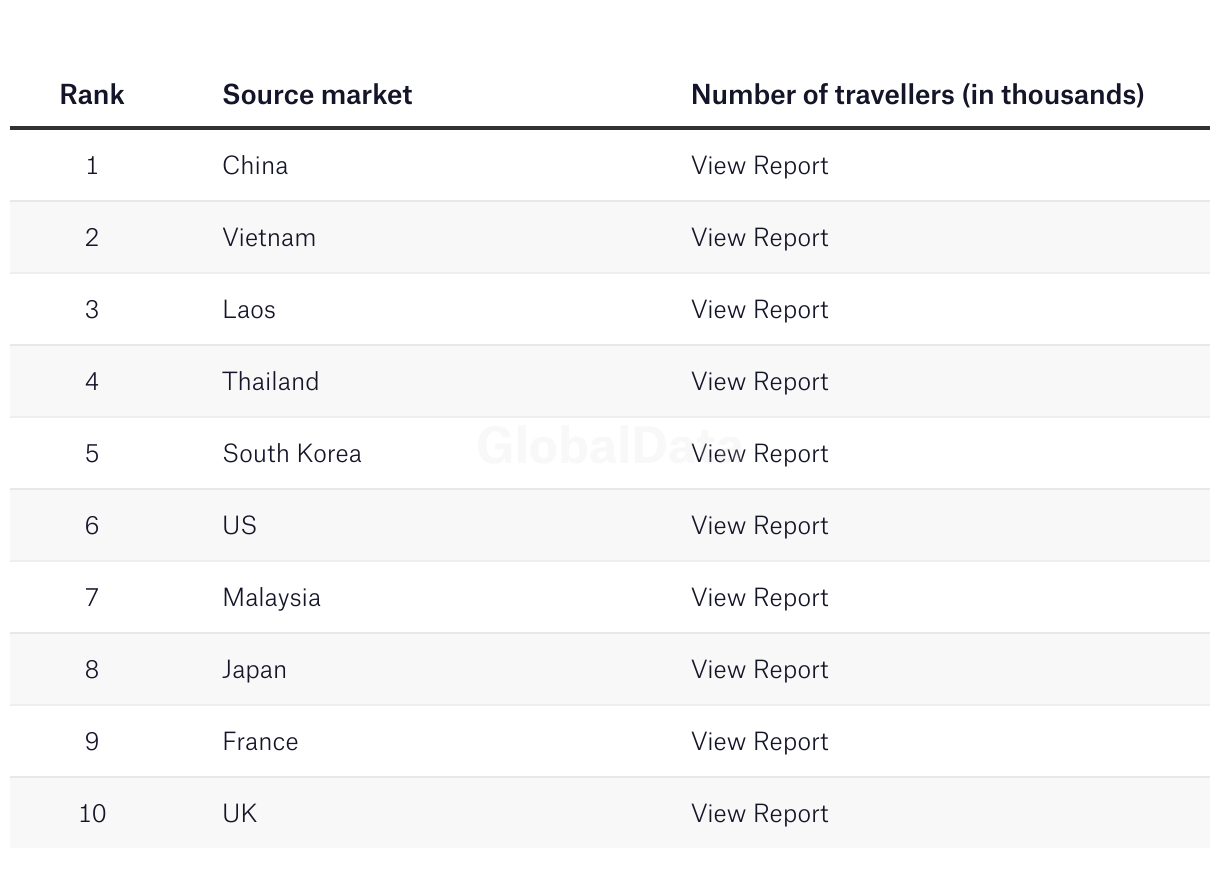
Task: Open the UK View Report link
Action: coord(759,814)
